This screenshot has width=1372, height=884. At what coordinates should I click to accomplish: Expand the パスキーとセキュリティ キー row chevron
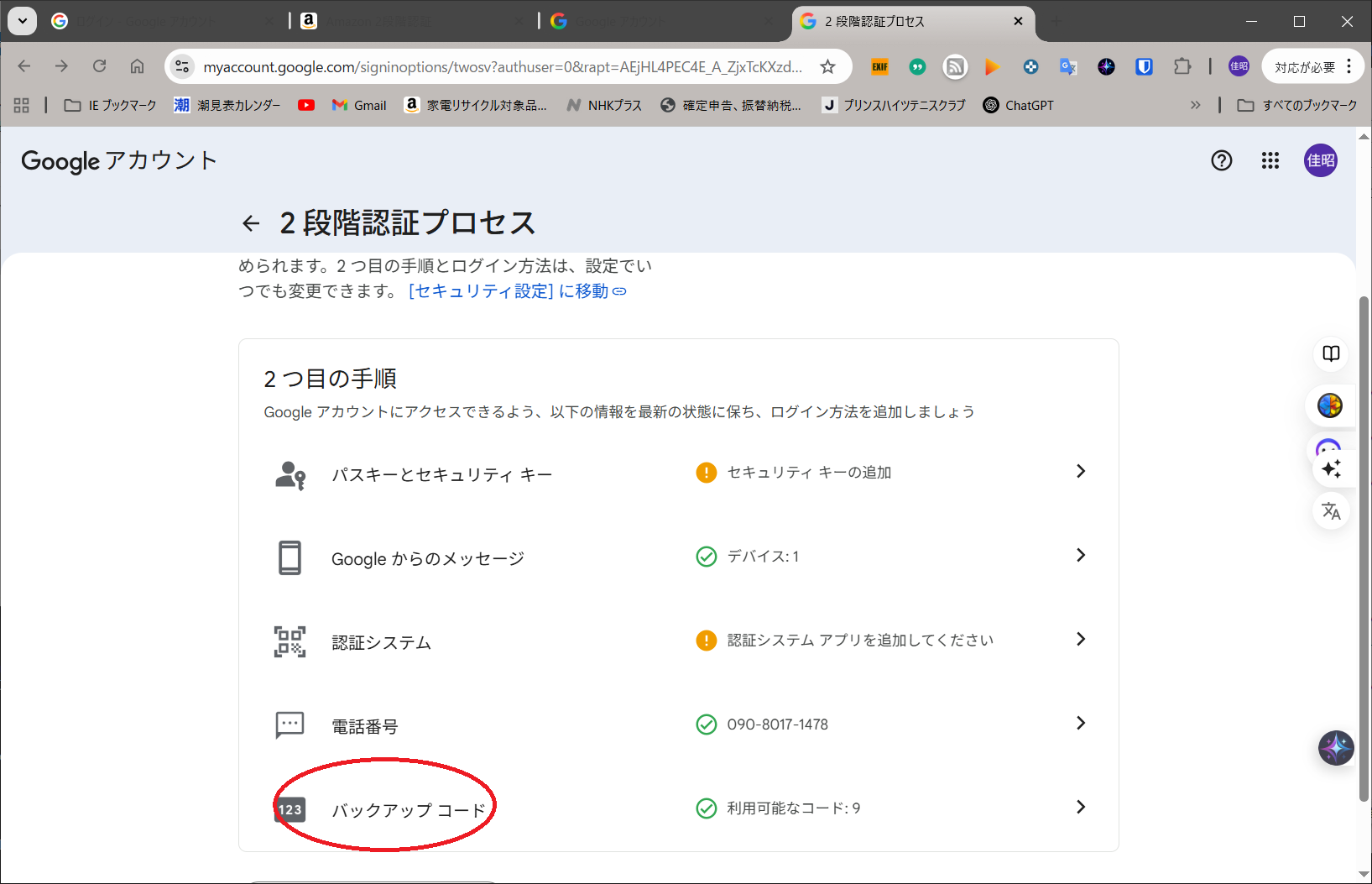[x=1080, y=472]
